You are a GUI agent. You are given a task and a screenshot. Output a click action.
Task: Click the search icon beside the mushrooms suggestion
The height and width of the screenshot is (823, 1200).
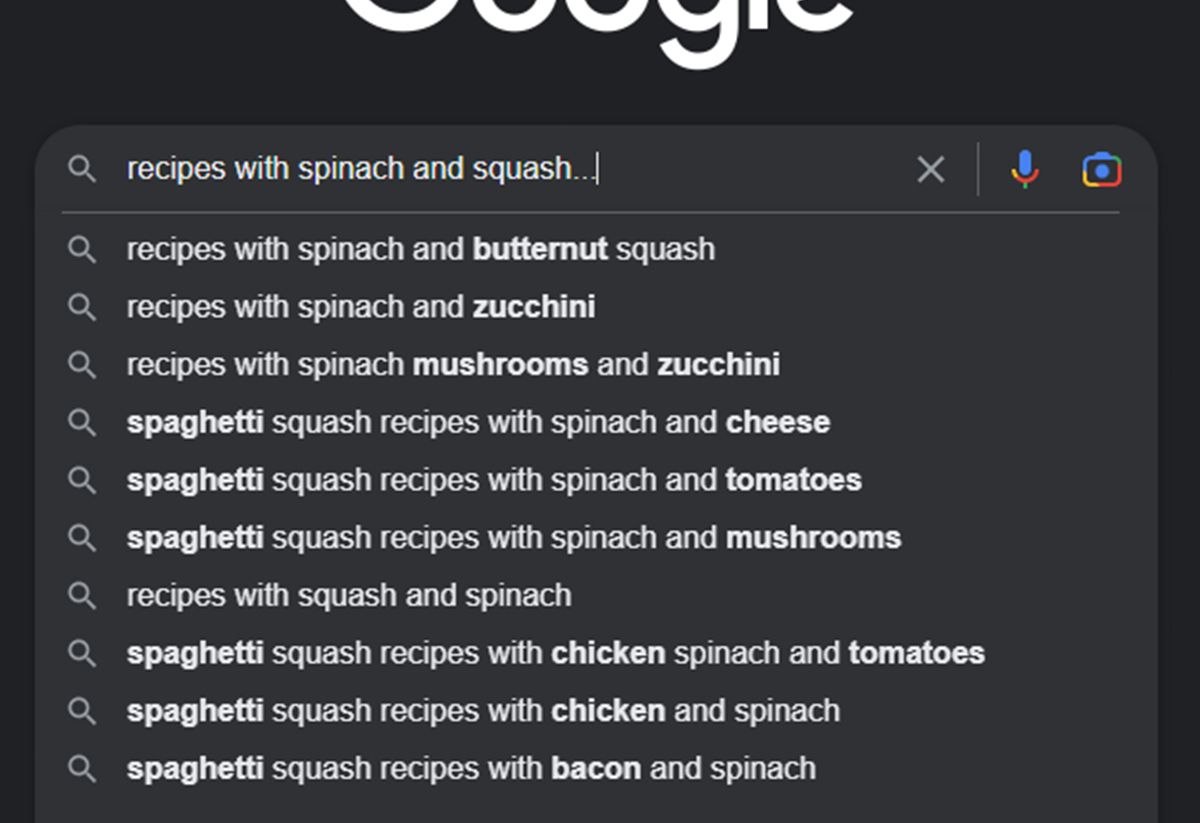(83, 537)
